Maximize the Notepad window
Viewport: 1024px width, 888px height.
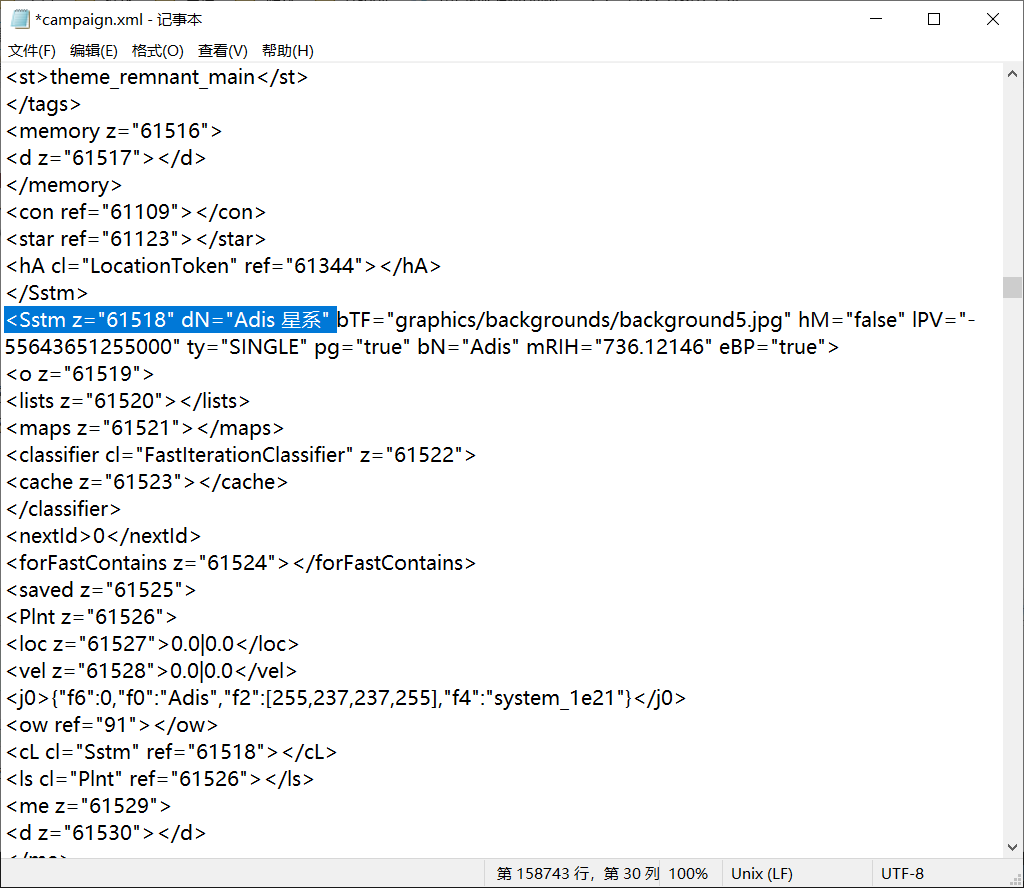pos(934,19)
